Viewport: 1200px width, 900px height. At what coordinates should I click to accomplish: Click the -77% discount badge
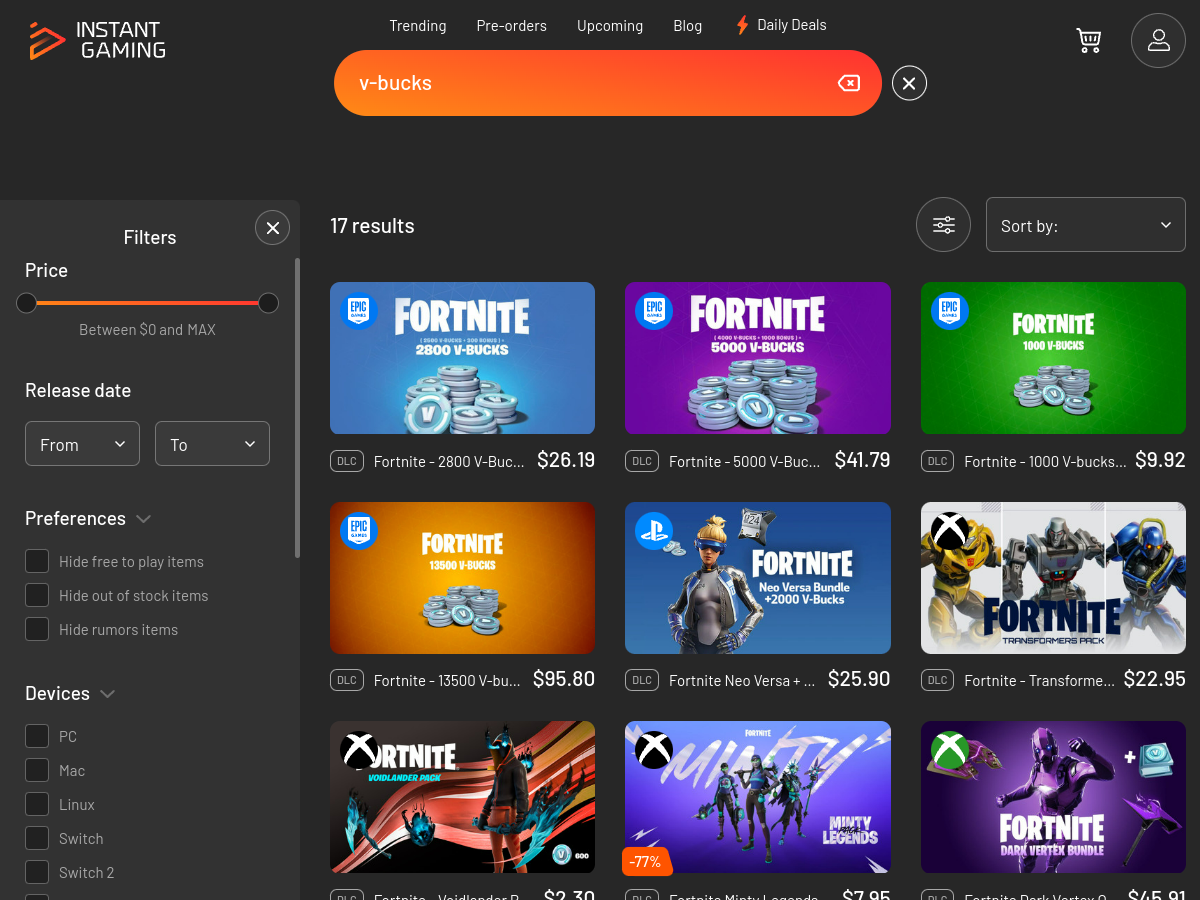646,861
